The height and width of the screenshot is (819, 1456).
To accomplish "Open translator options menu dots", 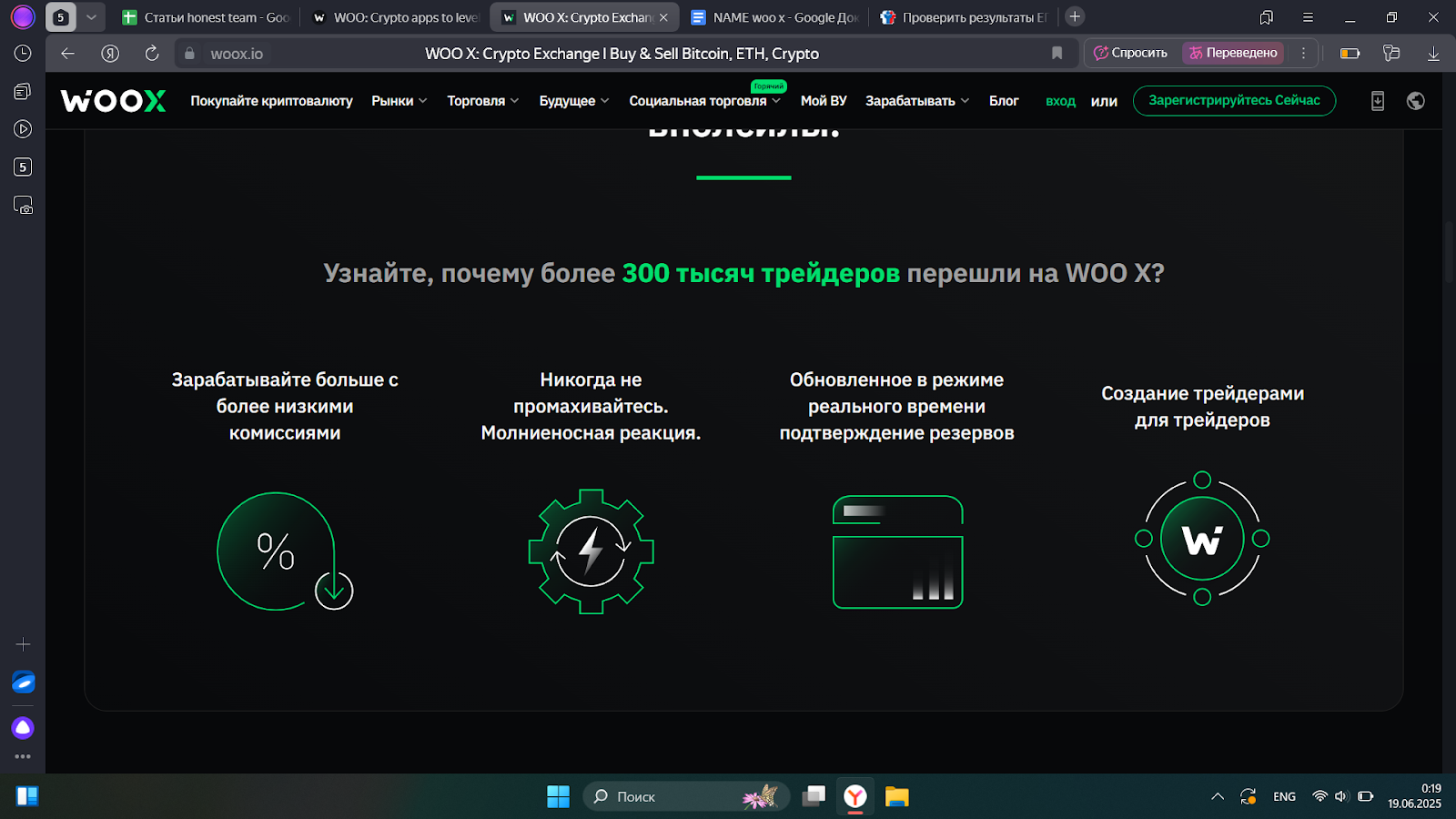I will pos(1303,53).
